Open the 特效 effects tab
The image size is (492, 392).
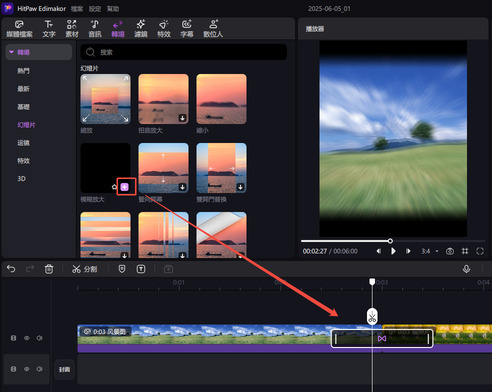coord(164,29)
